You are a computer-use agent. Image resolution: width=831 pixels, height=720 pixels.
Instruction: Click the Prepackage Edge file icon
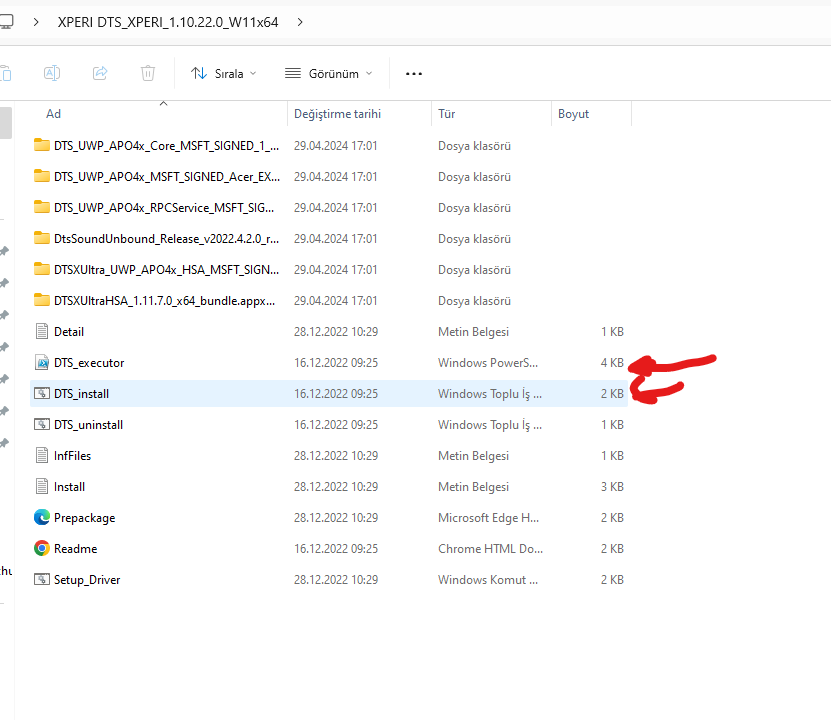pos(42,517)
